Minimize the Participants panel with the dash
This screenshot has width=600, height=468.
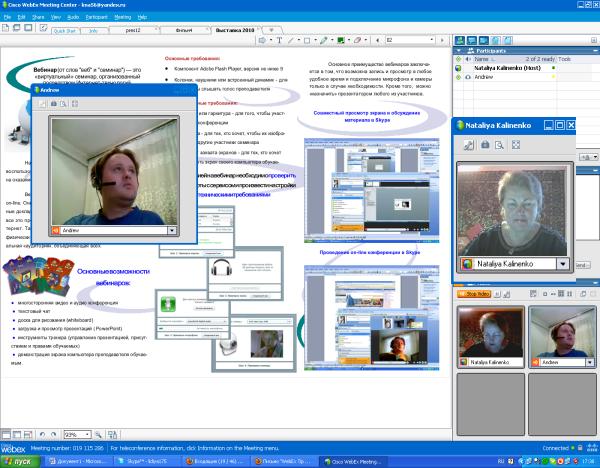tap(595, 51)
